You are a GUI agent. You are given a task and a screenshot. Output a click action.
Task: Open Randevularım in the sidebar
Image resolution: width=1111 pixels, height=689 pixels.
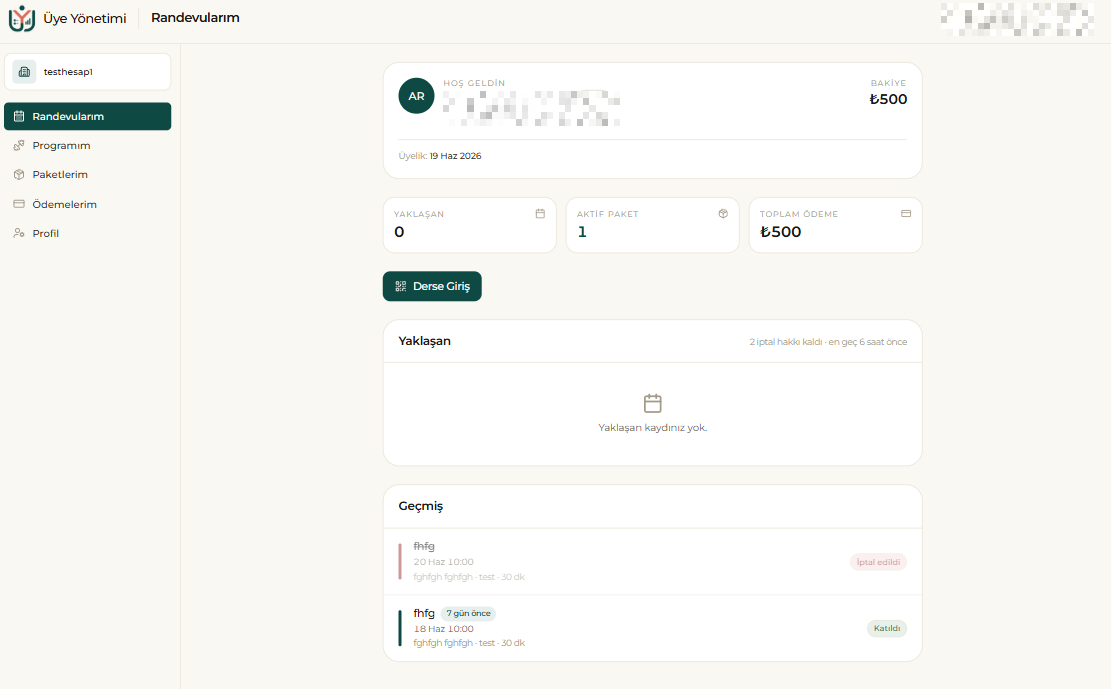[x=88, y=116]
